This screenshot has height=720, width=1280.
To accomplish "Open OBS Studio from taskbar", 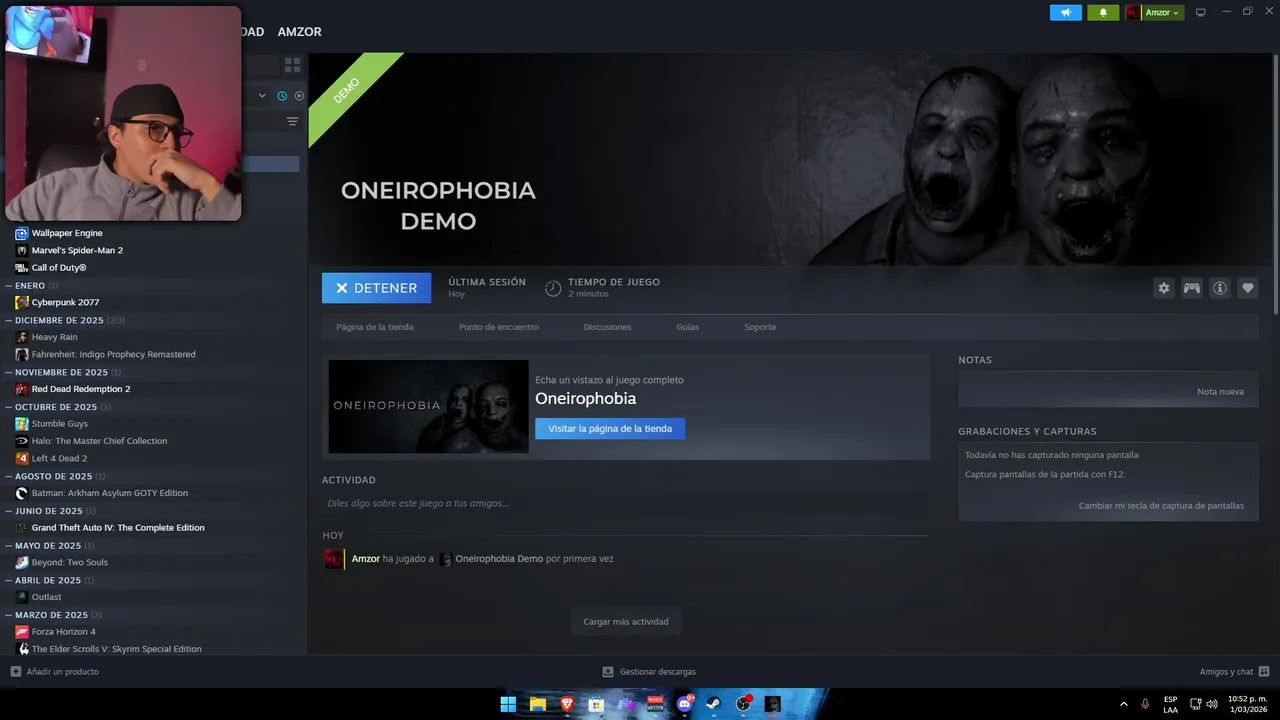I will (x=743, y=704).
